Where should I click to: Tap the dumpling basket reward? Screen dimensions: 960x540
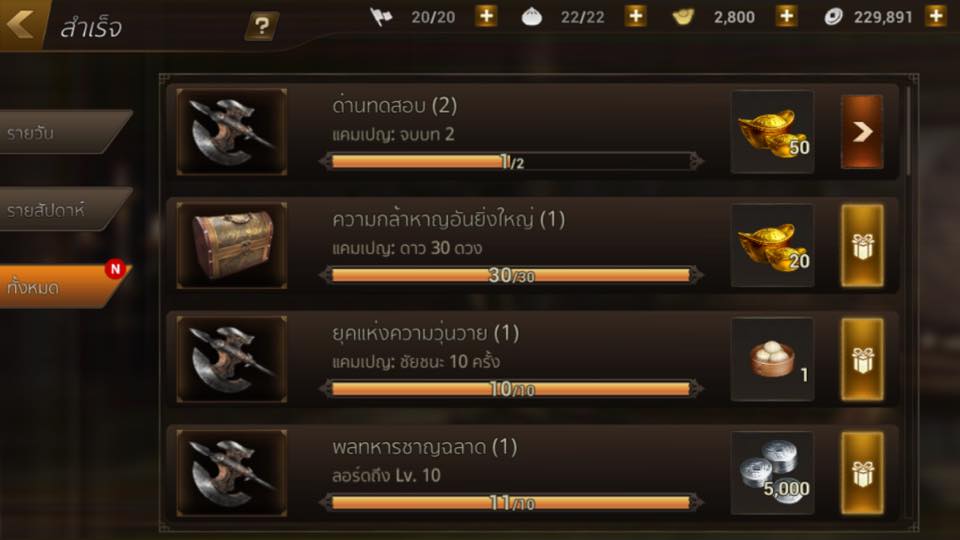773,359
